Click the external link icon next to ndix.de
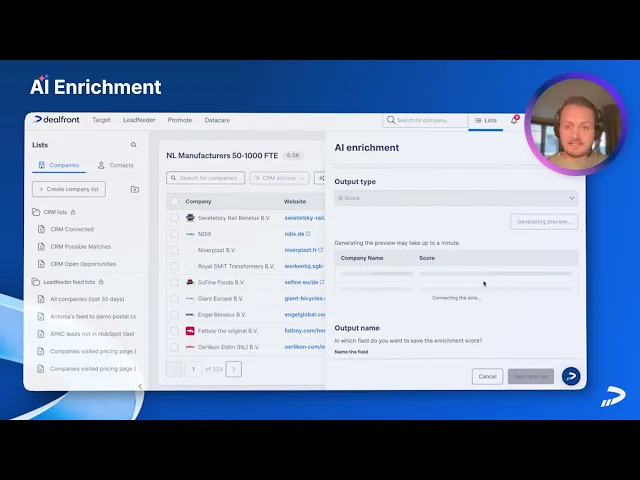 point(308,234)
